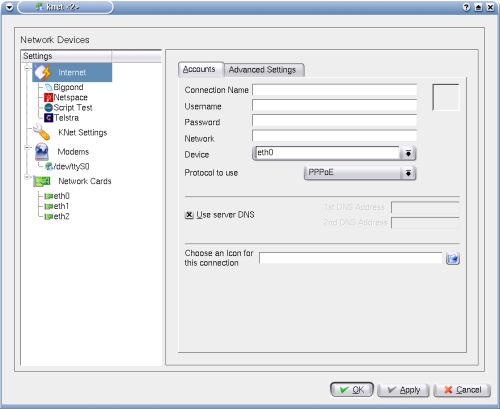500x409 pixels.
Task: Select the eth1 network card
Action: click(x=57, y=206)
